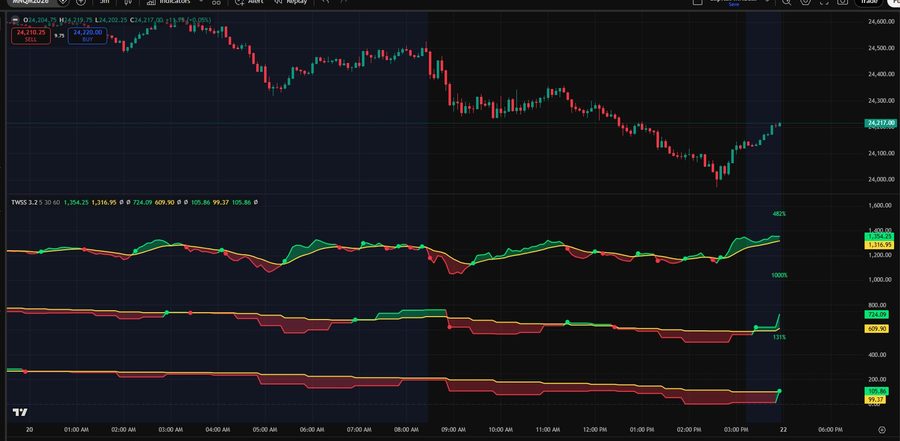Click the 1,600.00 indicator scale label
Image resolution: width=900 pixels, height=441 pixels.
coord(881,205)
